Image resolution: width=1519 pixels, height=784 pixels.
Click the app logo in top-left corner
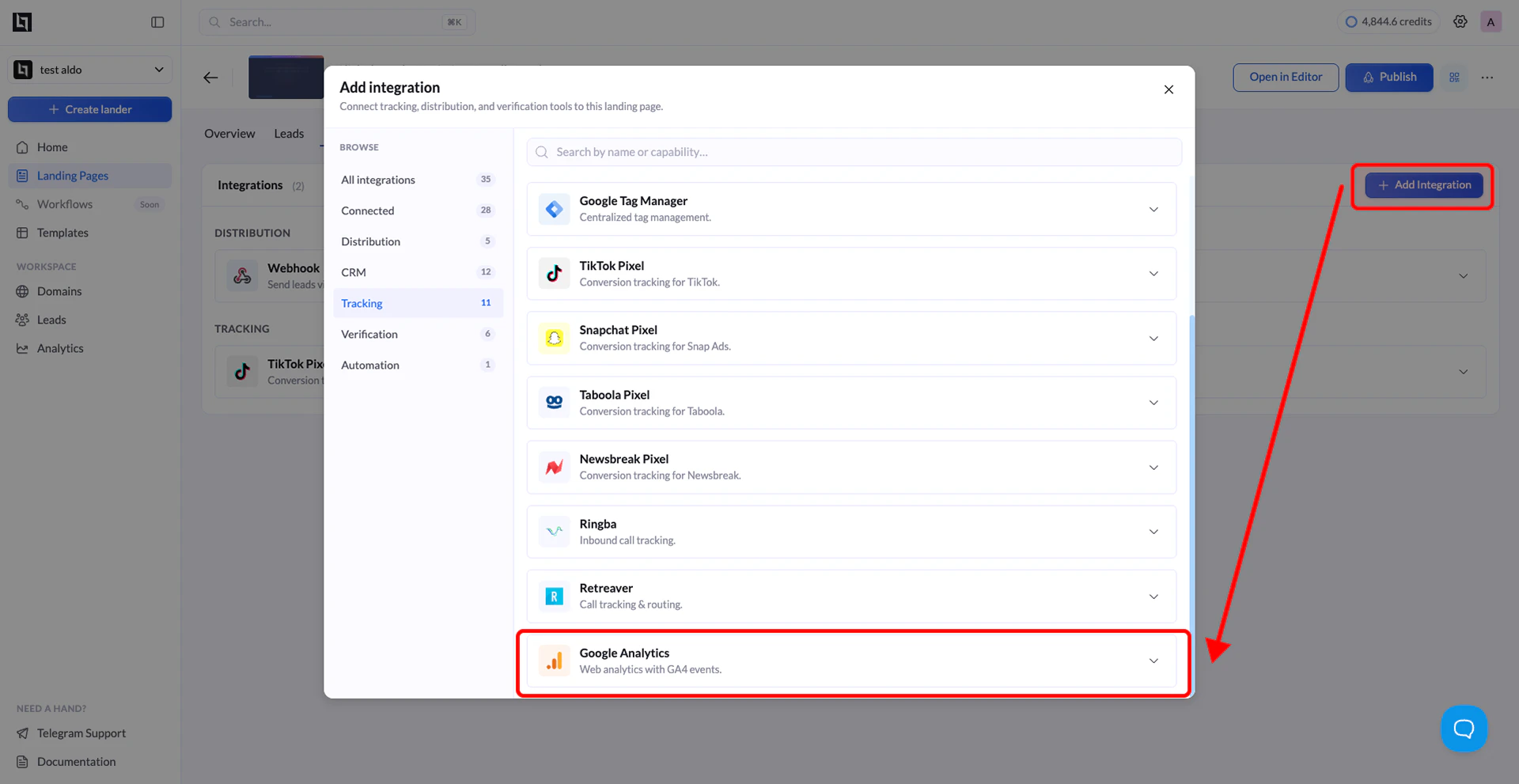click(22, 22)
